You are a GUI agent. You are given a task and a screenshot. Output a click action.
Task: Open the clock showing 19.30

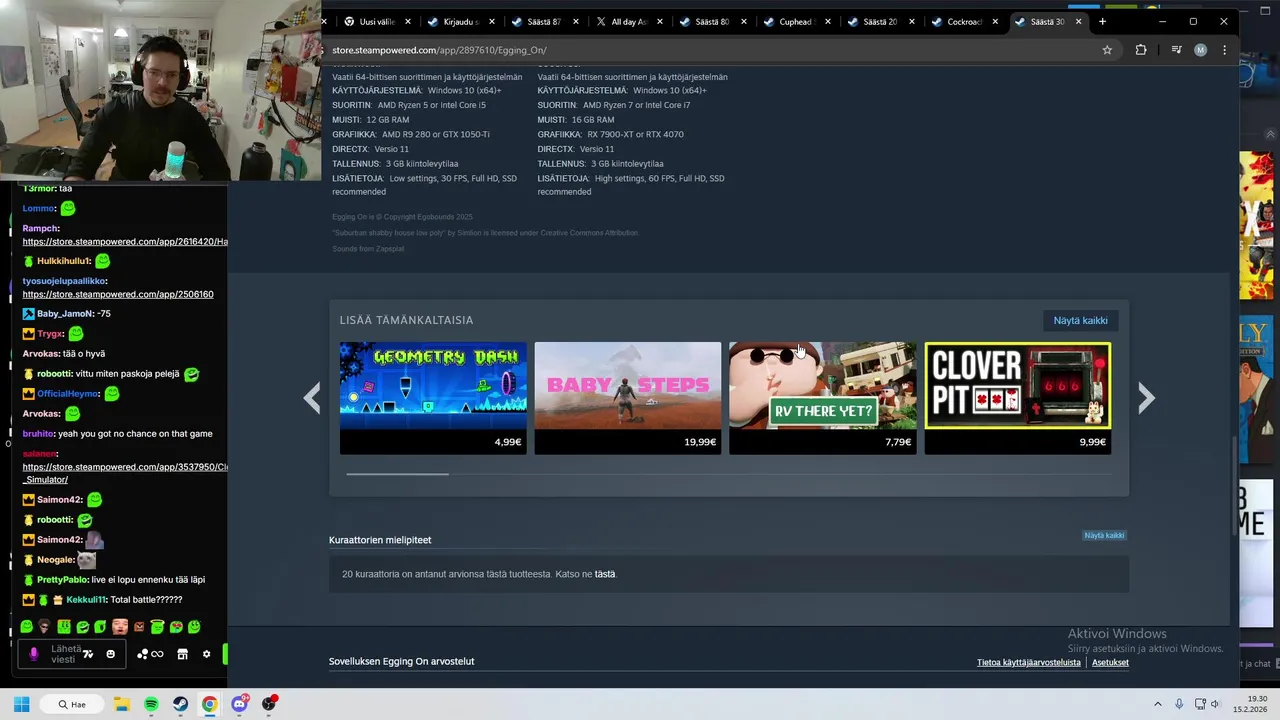[1251, 704]
